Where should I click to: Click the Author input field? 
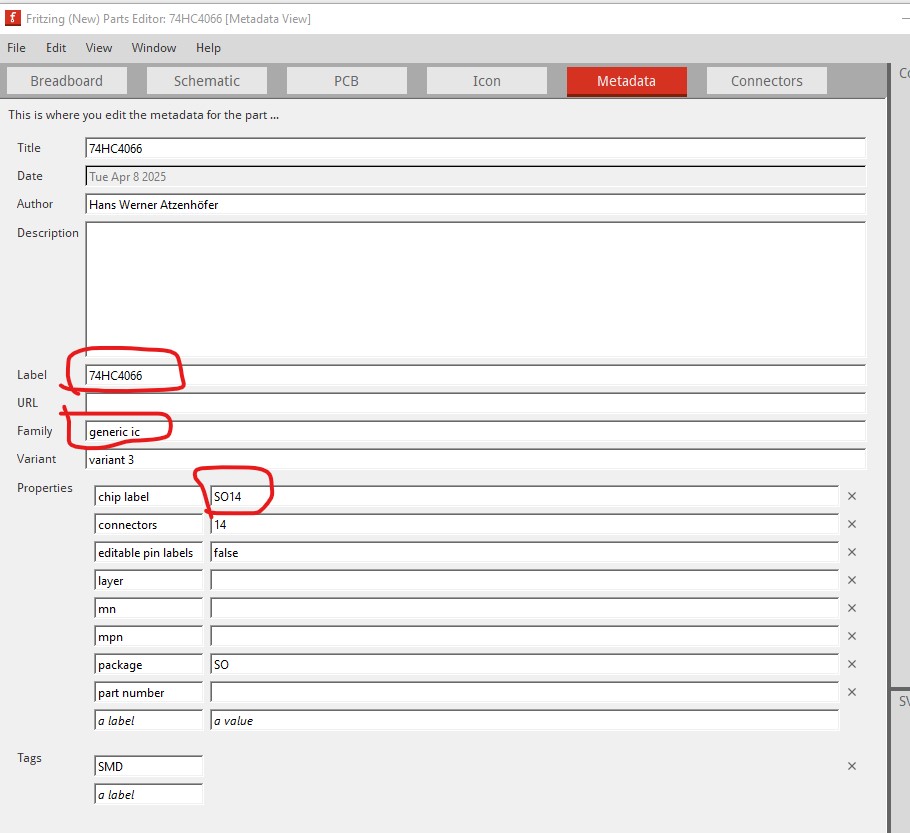[x=475, y=204]
